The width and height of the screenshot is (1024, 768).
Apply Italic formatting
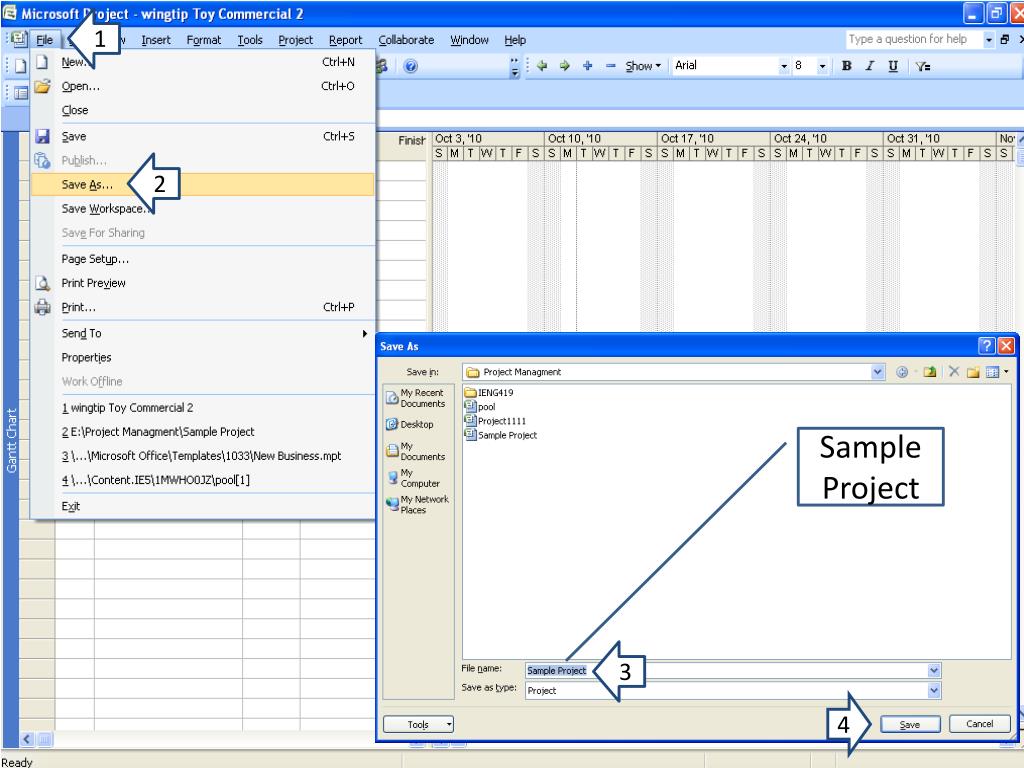point(869,66)
